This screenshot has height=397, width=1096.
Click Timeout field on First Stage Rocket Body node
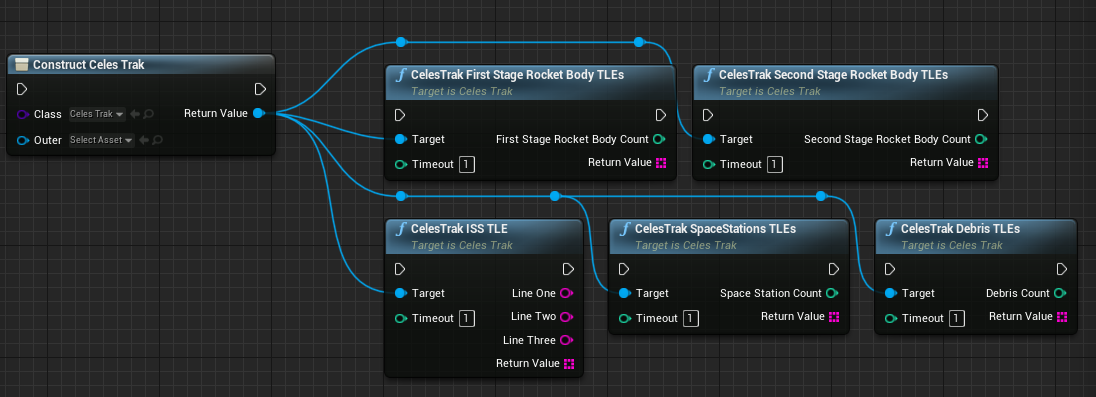467,164
